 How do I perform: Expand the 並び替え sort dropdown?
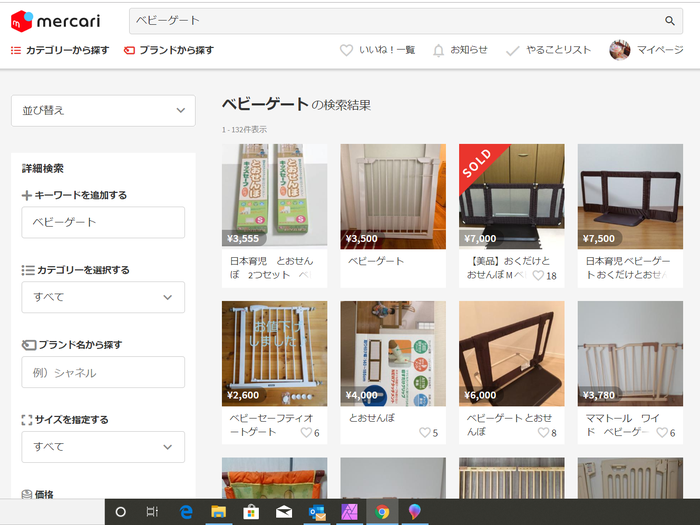(103, 110)
